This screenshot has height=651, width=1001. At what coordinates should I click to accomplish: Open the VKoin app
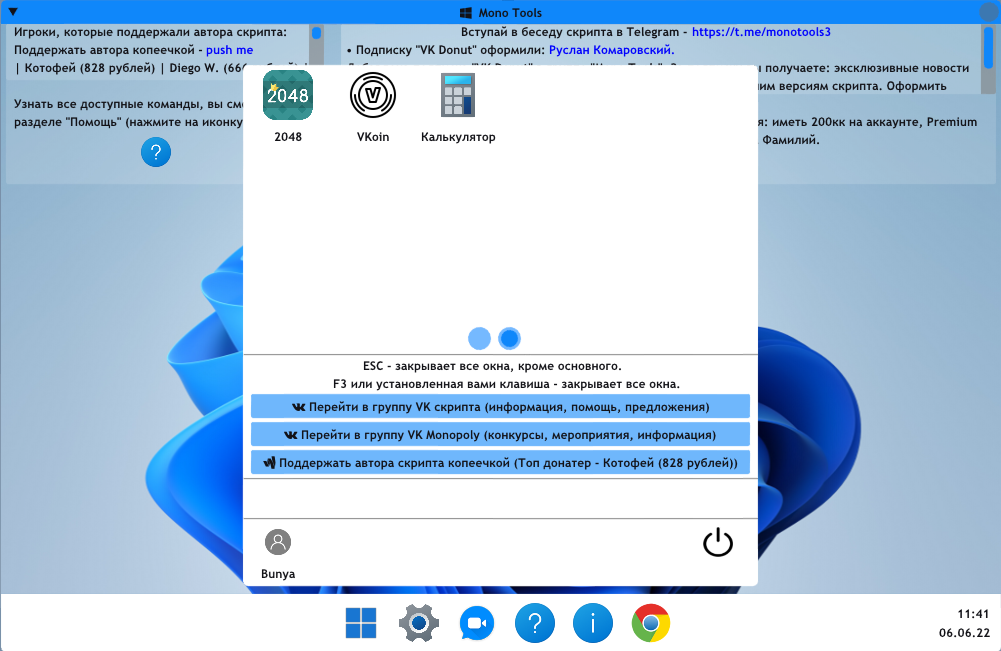click(x=373, y=95)
